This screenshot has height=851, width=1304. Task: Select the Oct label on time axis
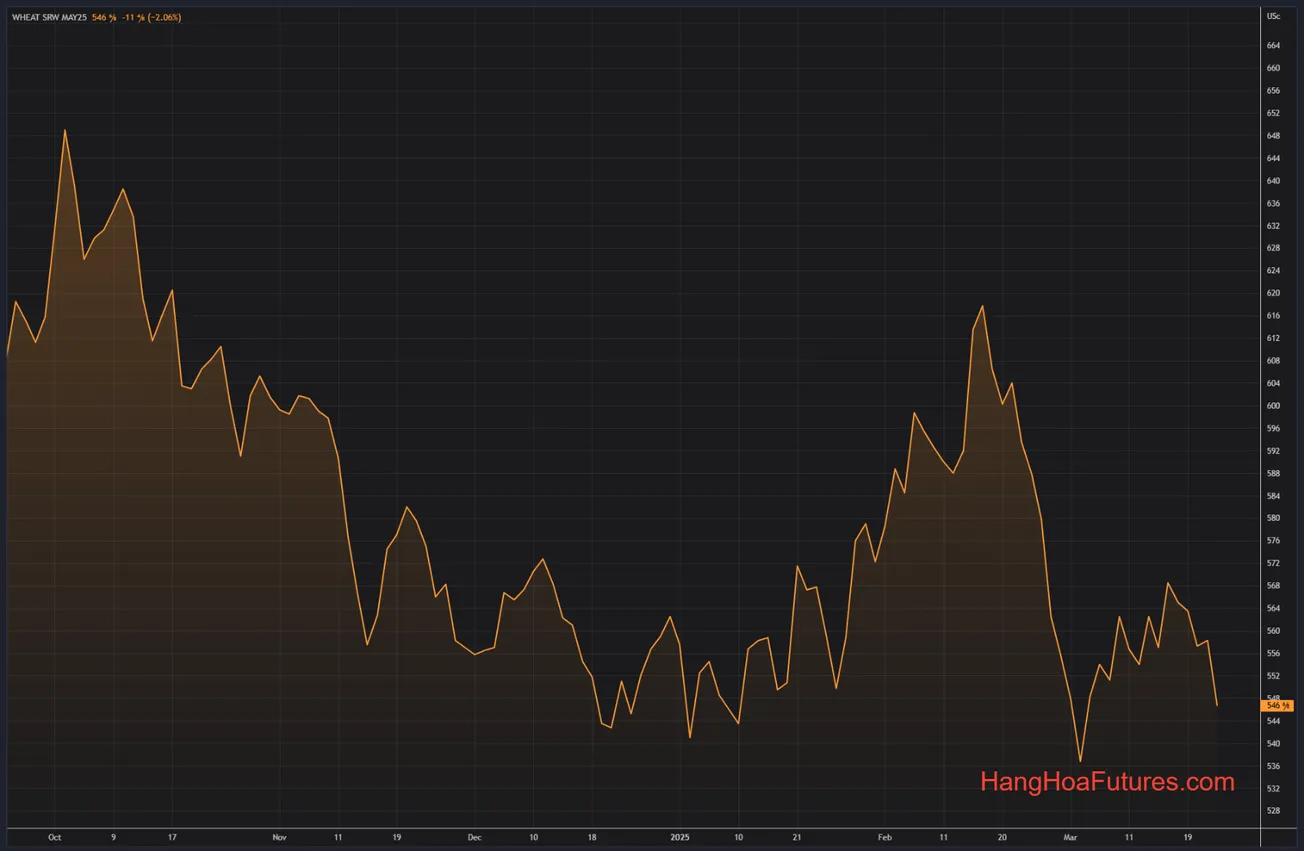tap(55, 837)
